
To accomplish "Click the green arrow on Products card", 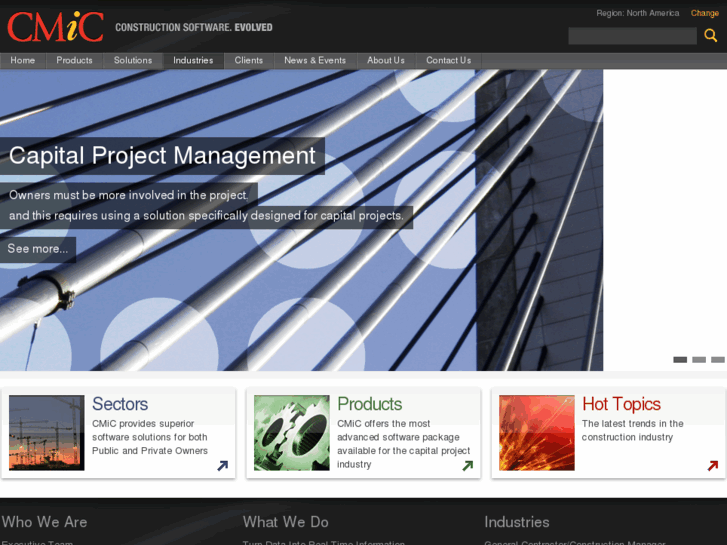I will [467, 465].
